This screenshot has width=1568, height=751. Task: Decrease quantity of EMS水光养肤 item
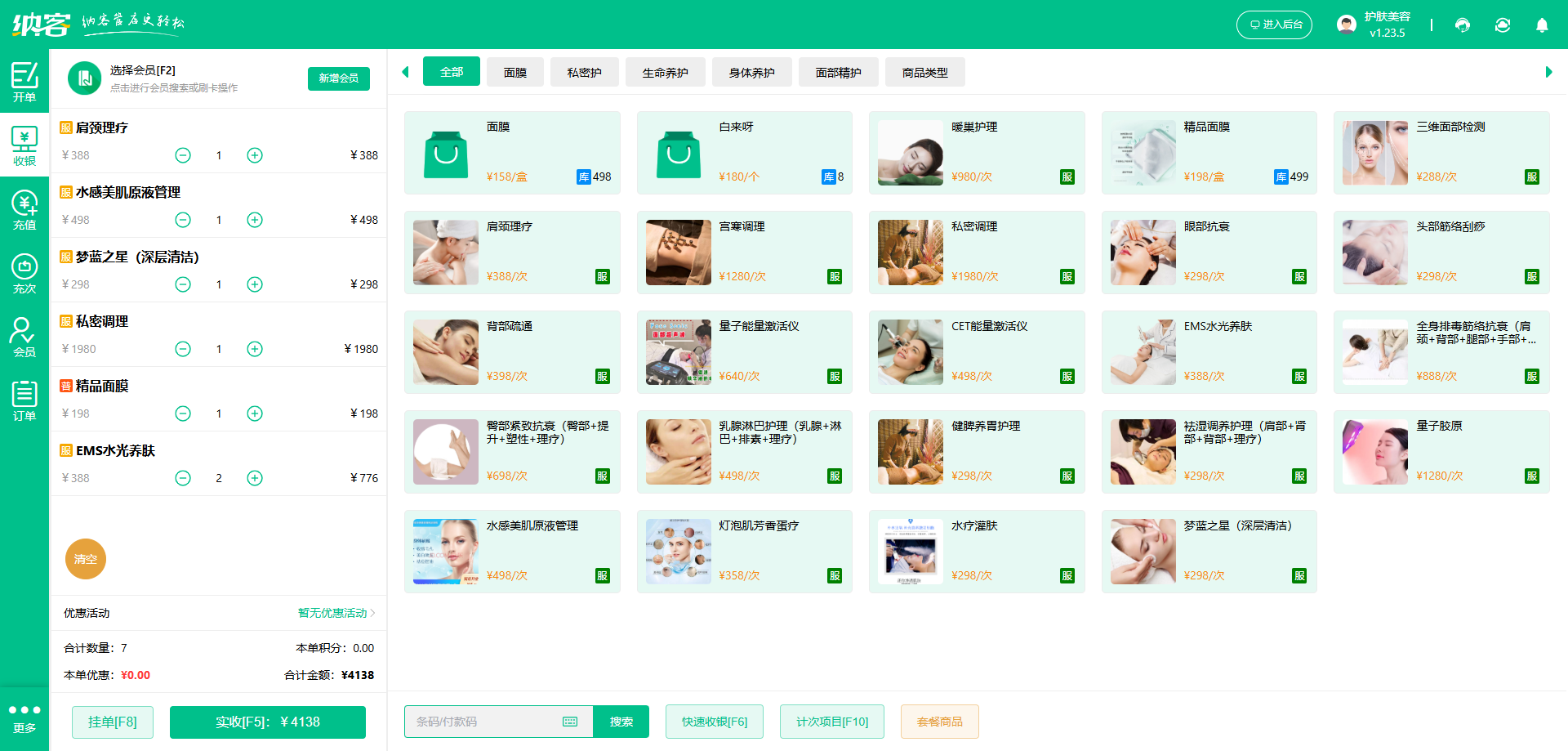coord(183,478)
